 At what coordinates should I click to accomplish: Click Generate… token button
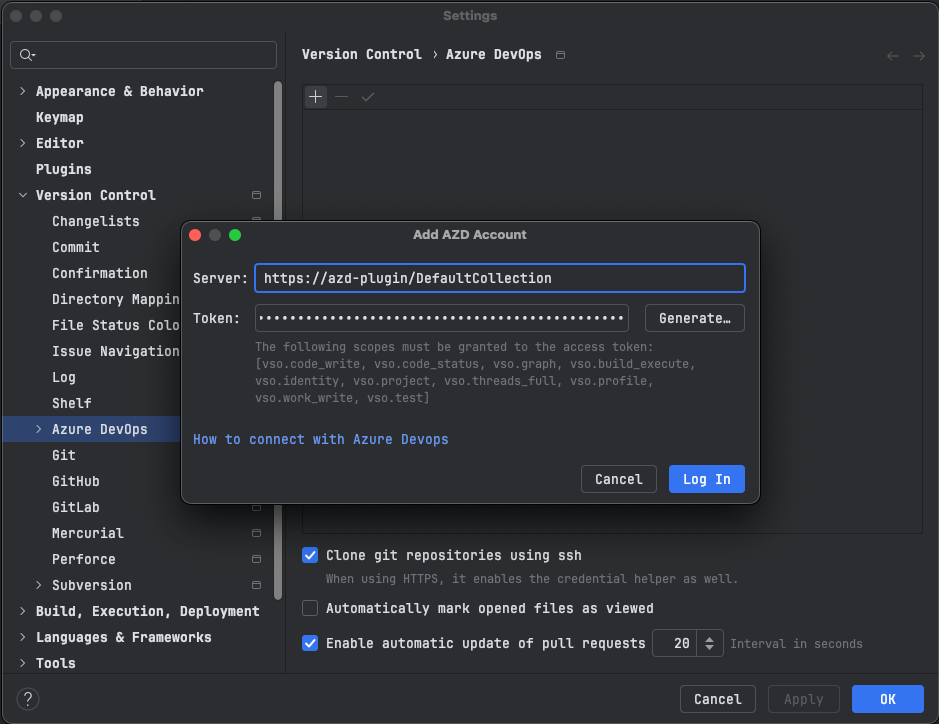[695, 318]
